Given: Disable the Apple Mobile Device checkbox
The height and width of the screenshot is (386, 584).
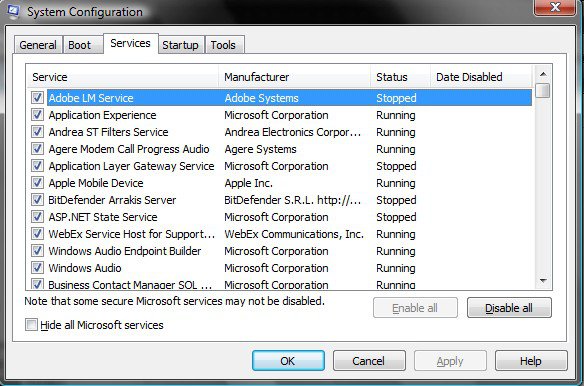Looking at the screenshot, I should (x=37, y=183).
